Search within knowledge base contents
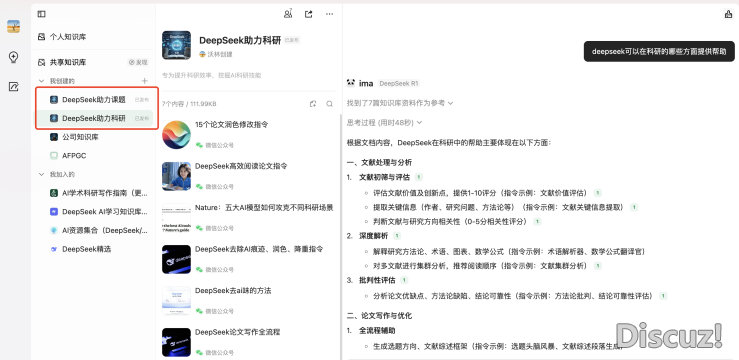Screen dimensions: 739x360 [329, 104]
